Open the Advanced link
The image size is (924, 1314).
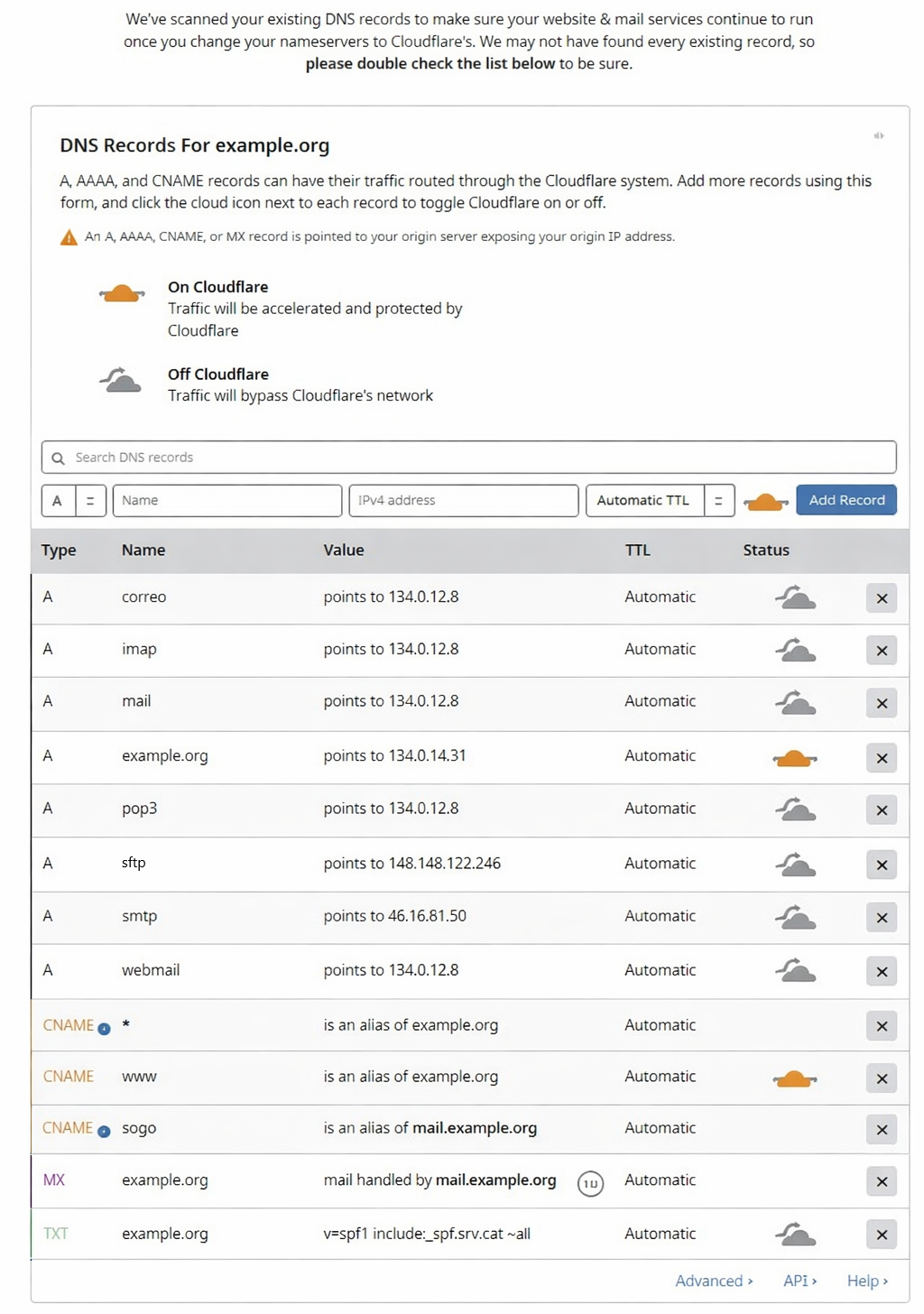tap(713, 1281)
